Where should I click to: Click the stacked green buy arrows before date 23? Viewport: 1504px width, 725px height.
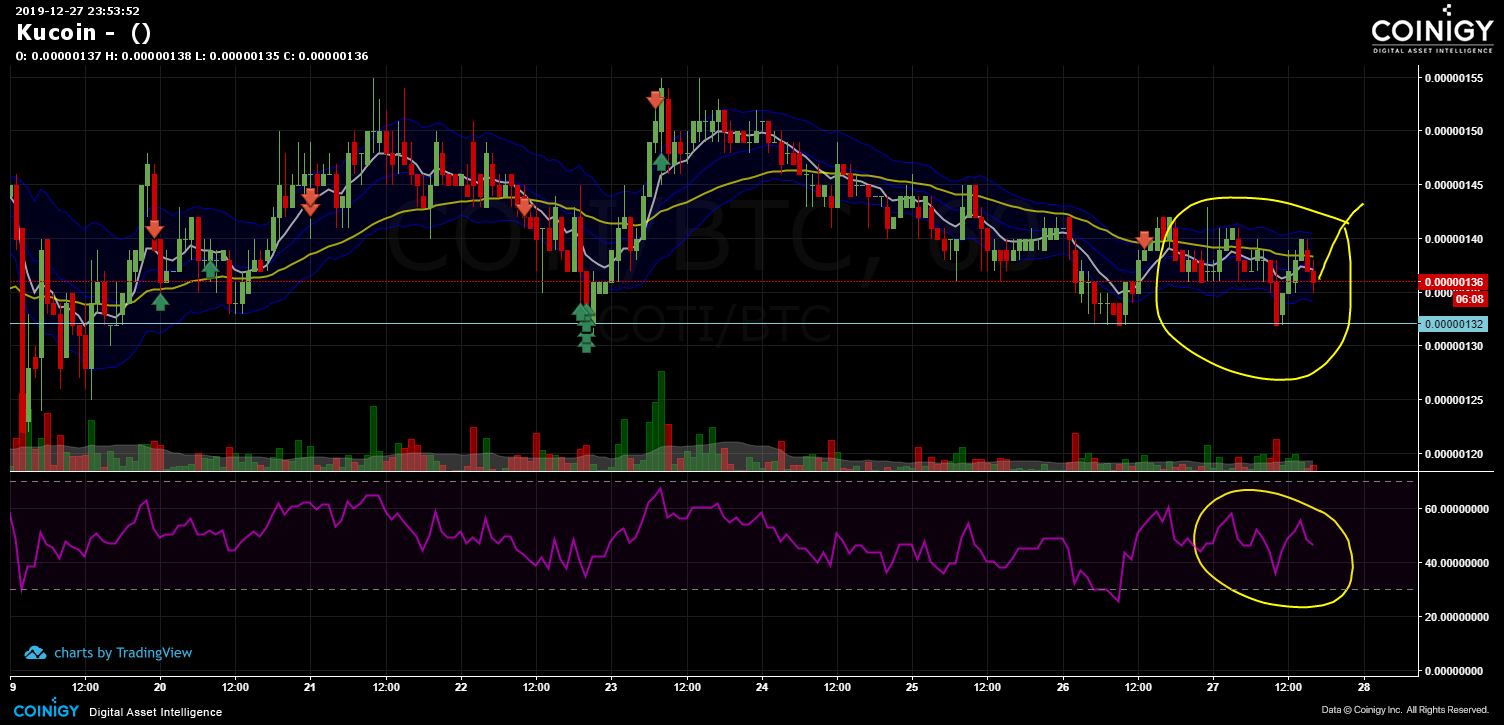585,328
